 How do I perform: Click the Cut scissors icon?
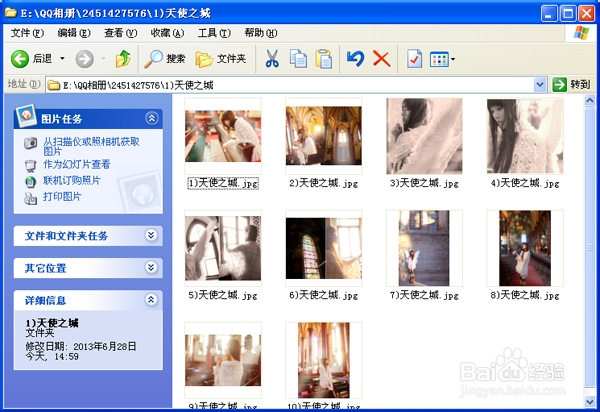point(272,59)
